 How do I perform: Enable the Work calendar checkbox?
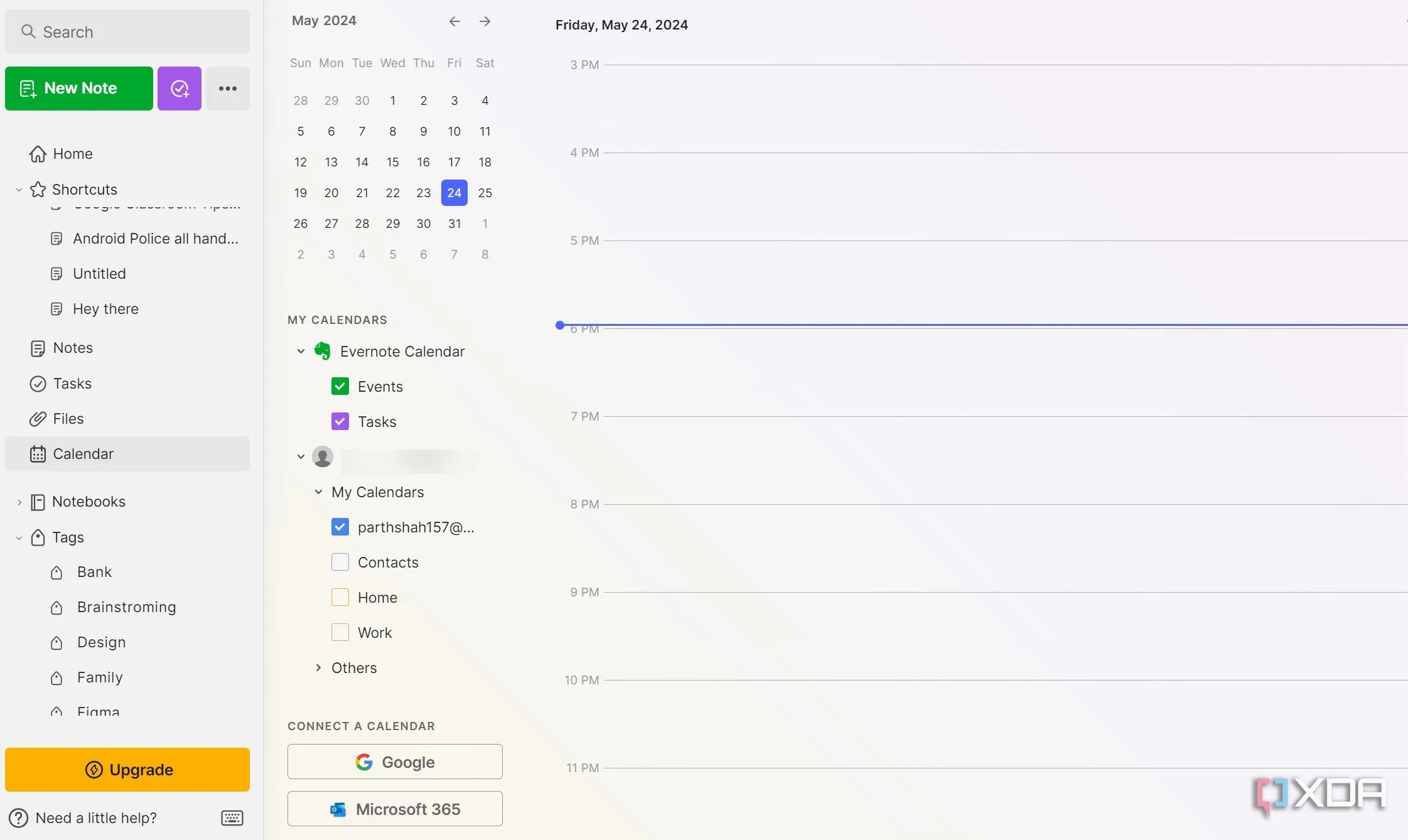(x=340, y=632)
